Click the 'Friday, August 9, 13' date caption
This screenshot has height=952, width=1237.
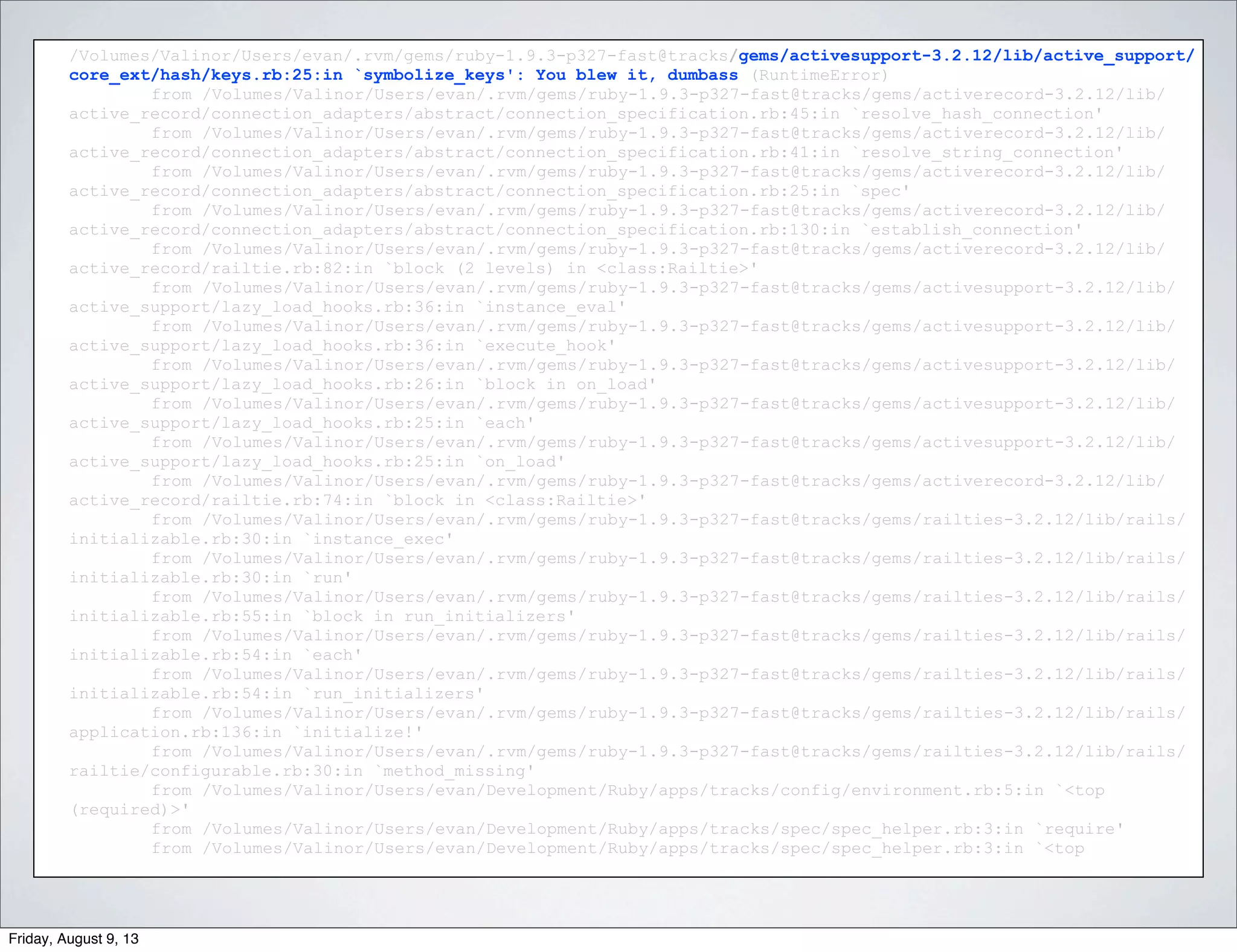point(74,939)
